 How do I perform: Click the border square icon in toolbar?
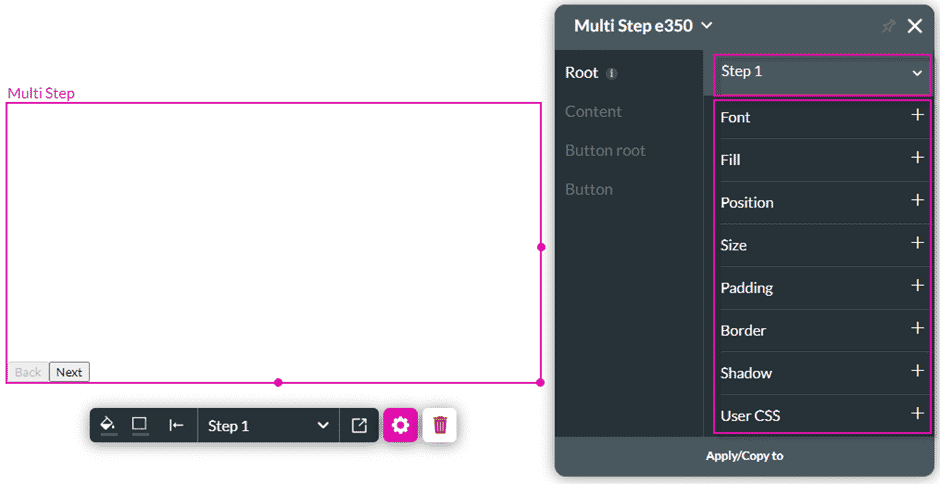(140, 425)
